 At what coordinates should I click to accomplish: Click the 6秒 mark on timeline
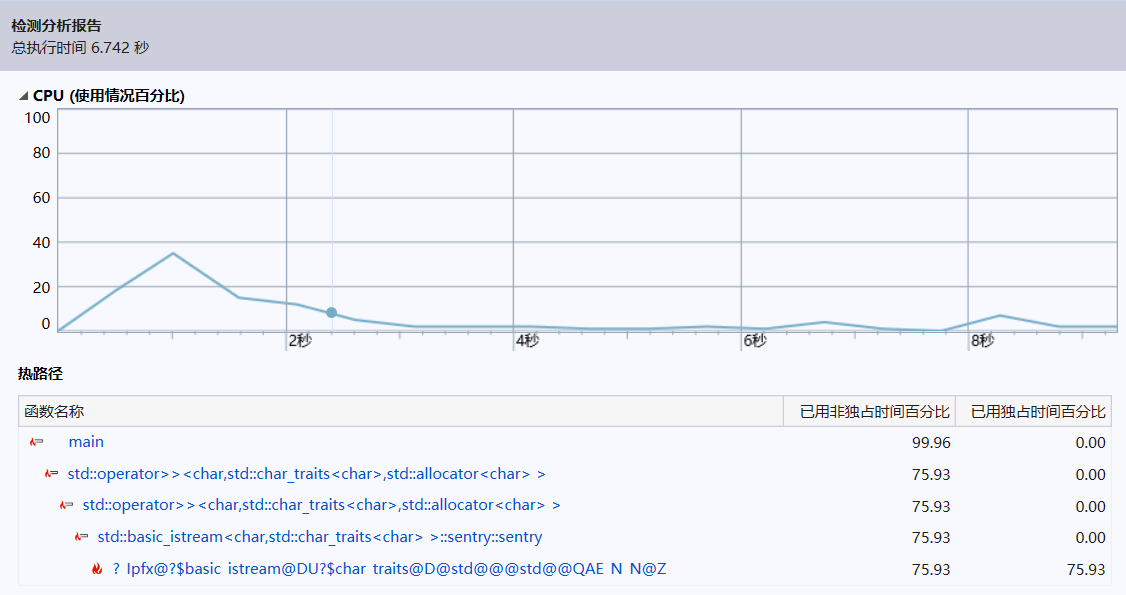[755, 341]
